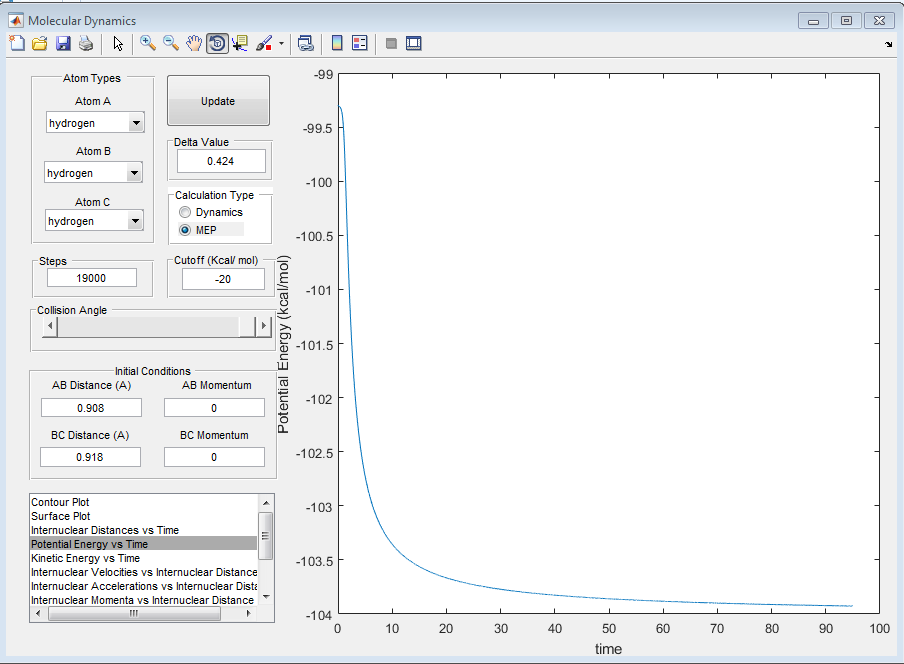Save the figure with the floppy disk icon
904x664 pixels.
click(63, 43)
